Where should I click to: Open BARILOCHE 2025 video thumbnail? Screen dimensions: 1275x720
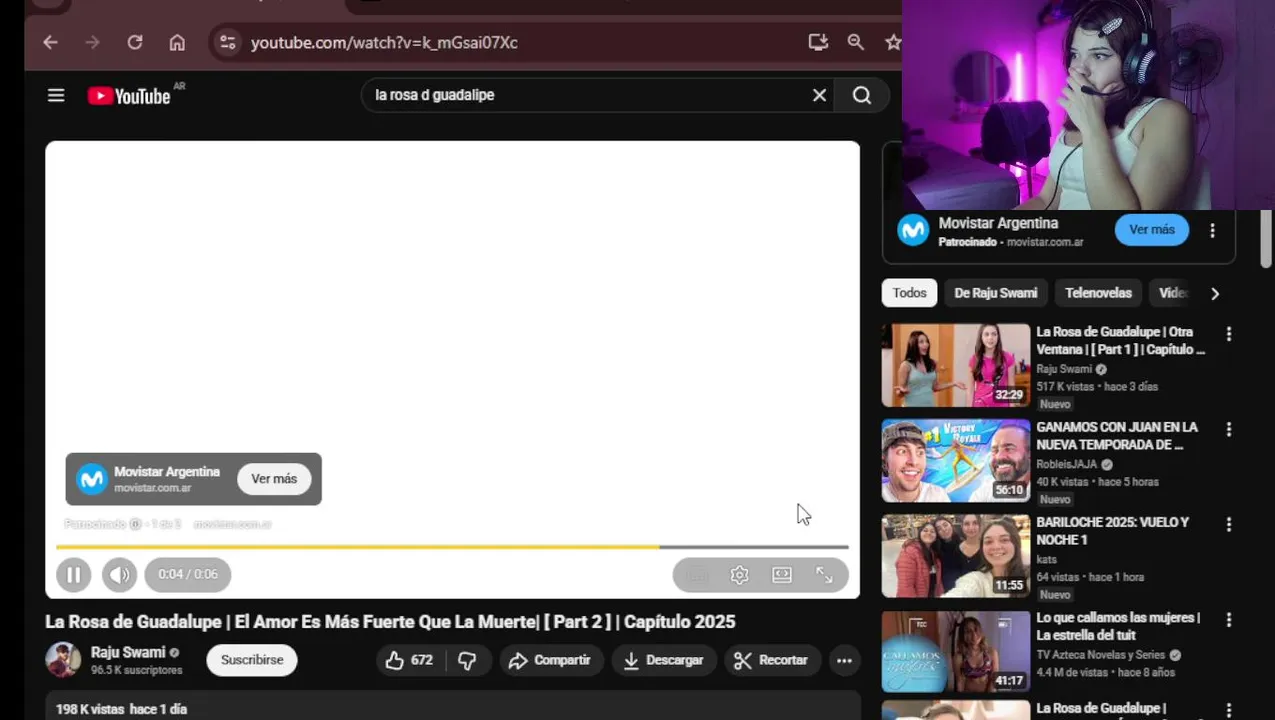(956, 556)
